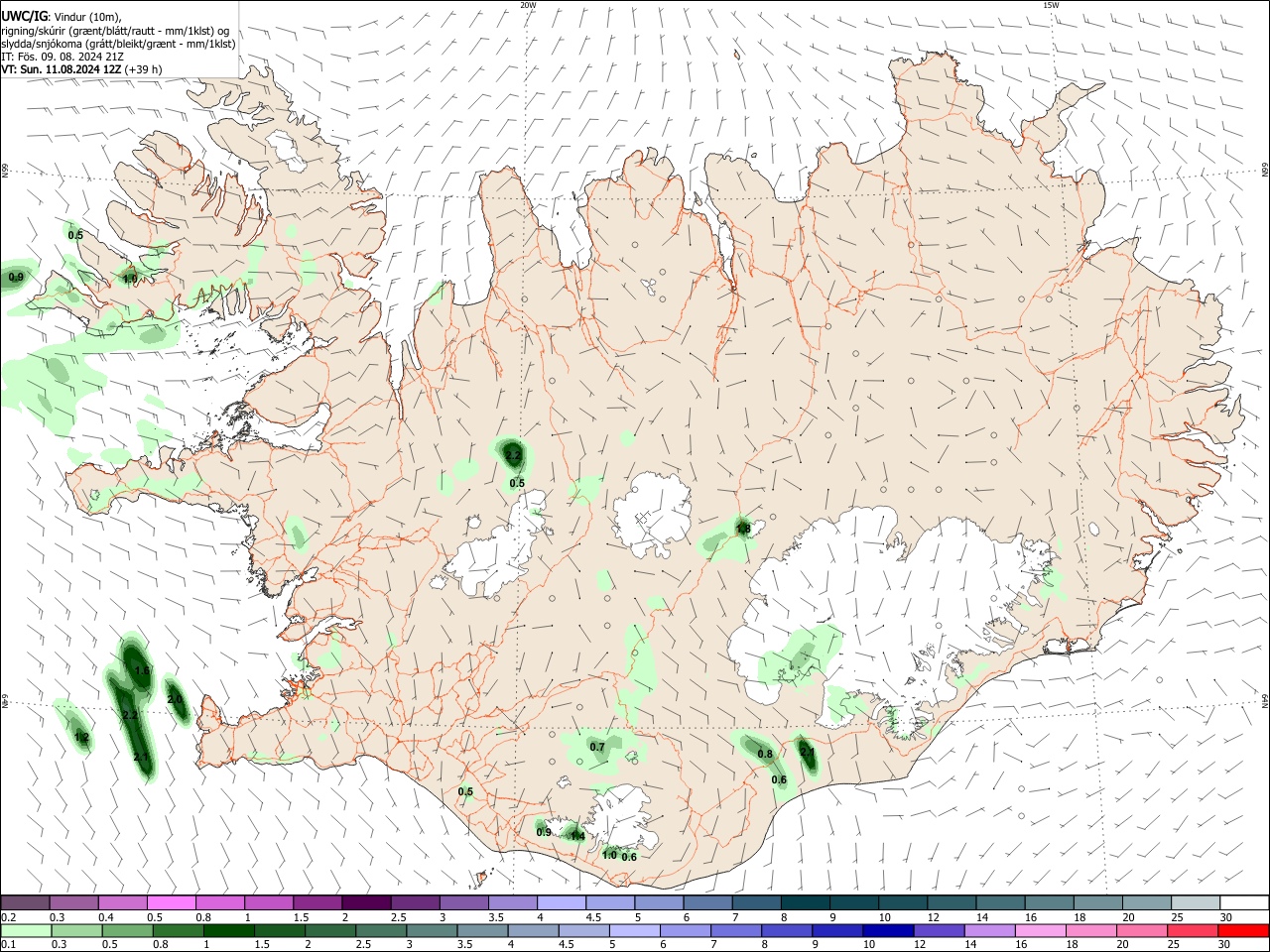Image resolution: width=1270 pixels, height=952 pixels.
Task: Click '12' label in upper legend row
Action: point(932,917)
